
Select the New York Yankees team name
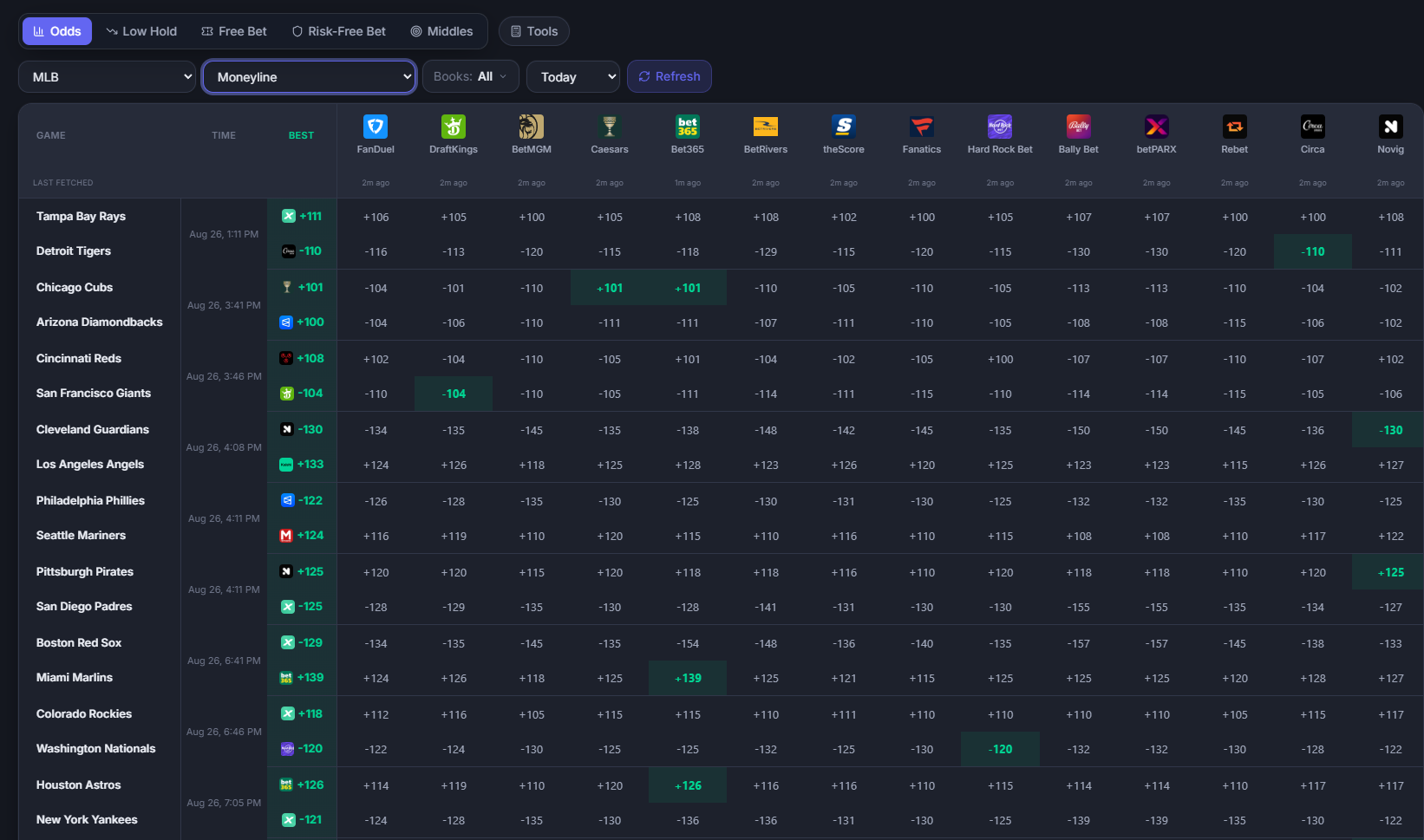(x=87, y=819)
